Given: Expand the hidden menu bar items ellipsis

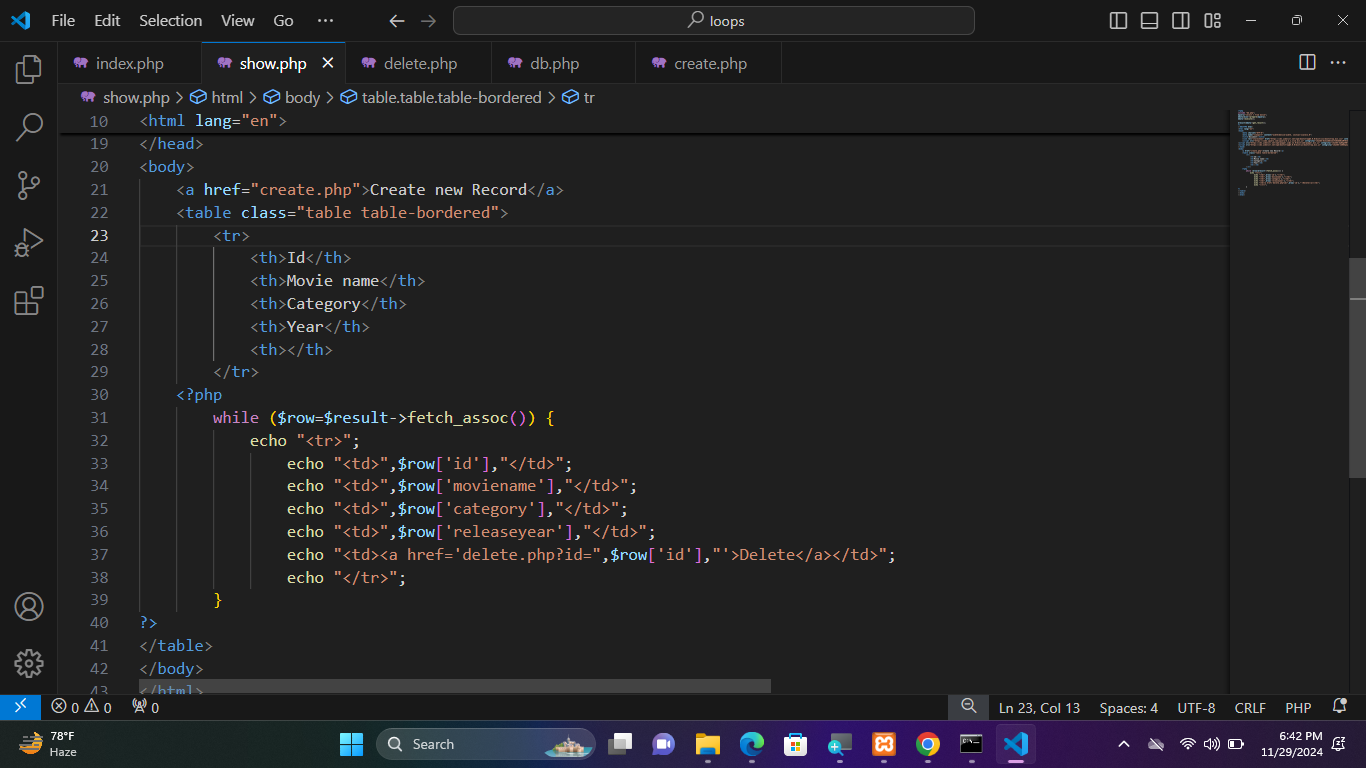Looking at the screenshot, I should [325, 21].
